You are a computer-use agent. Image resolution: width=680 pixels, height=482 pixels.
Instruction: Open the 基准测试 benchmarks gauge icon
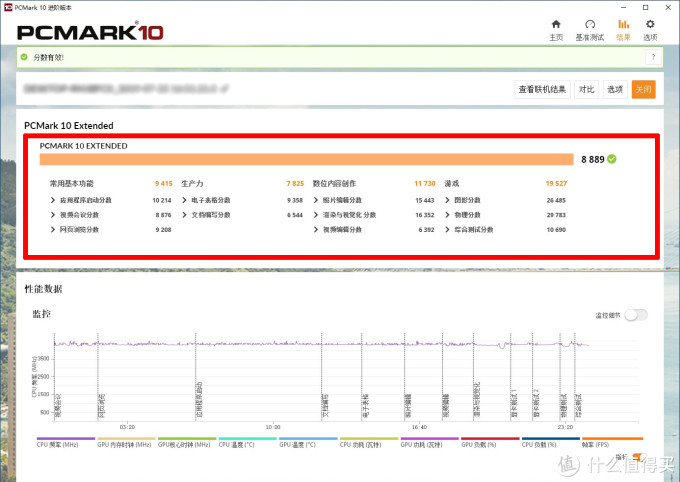pos(590,24)
